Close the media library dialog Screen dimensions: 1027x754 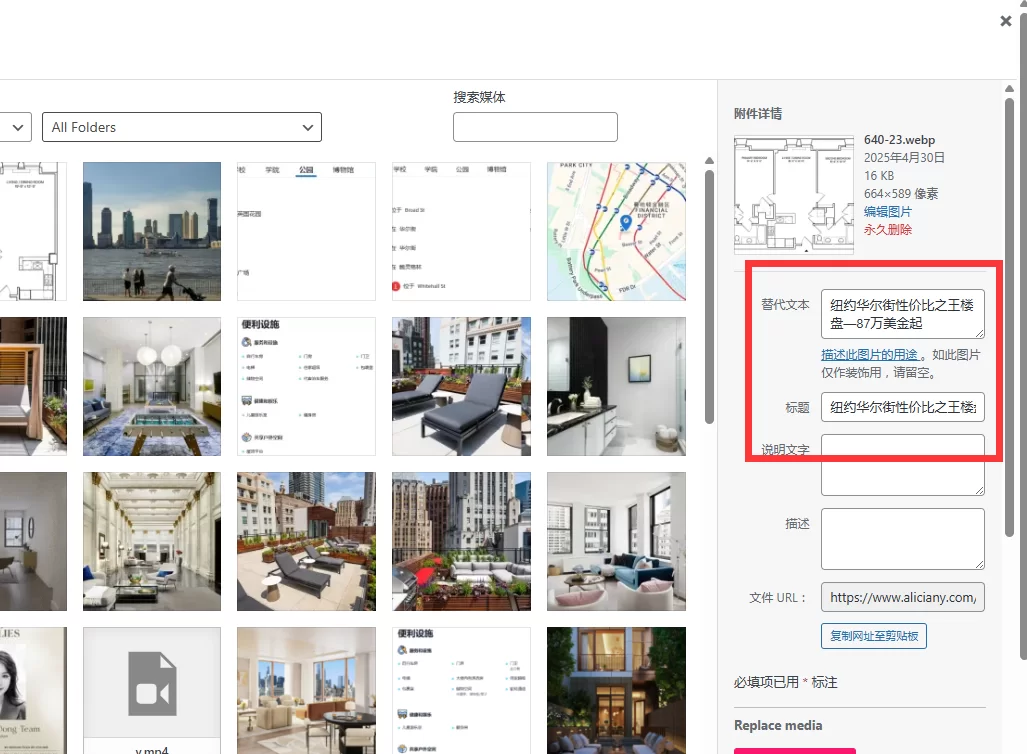click(1006, 21)
